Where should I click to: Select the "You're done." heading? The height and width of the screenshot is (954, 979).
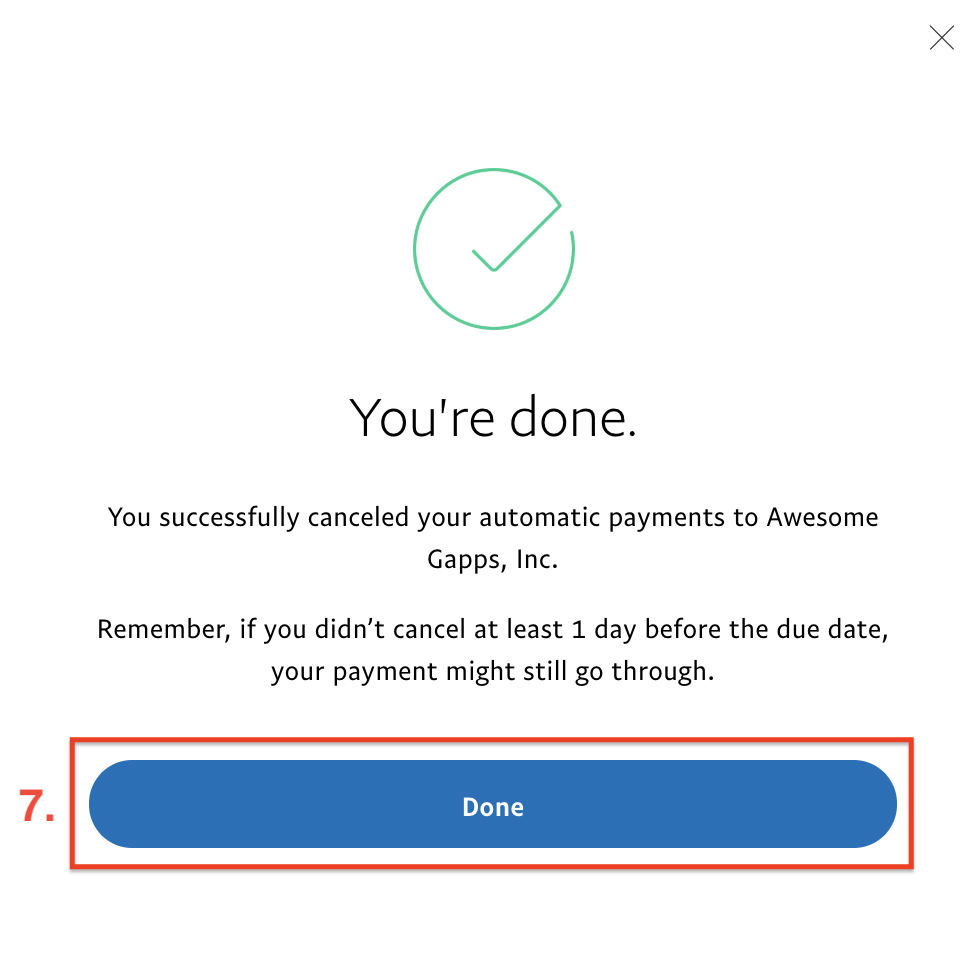493,417
